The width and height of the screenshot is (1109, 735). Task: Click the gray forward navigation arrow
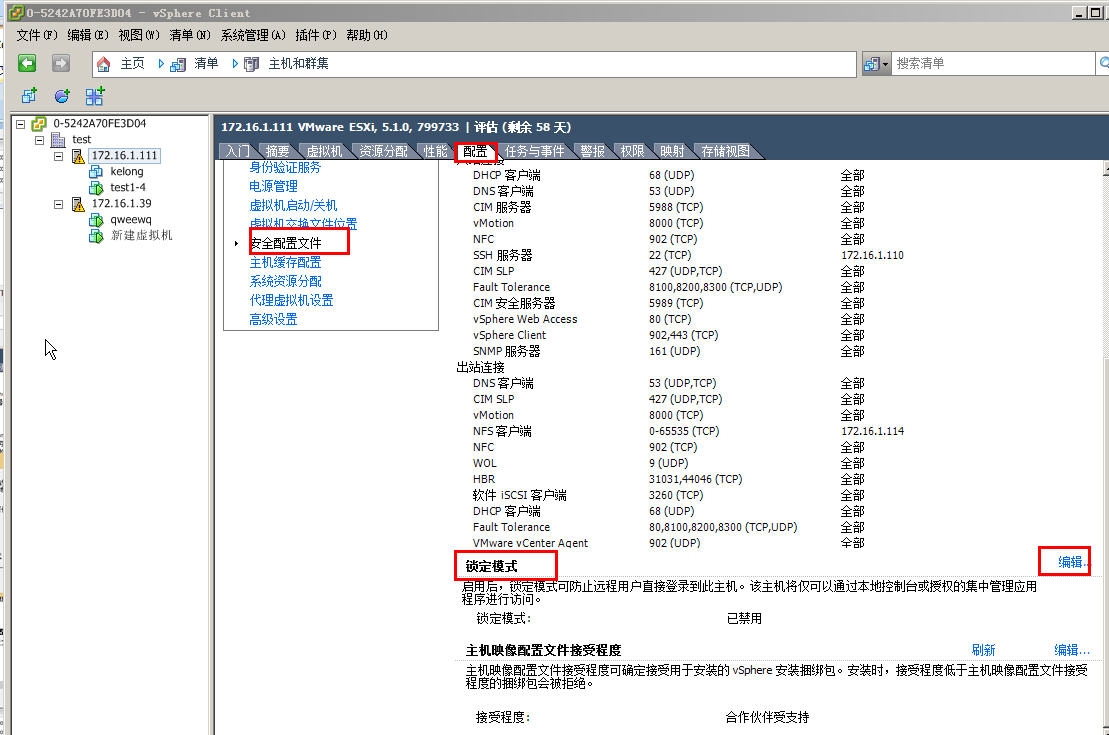click(61, 64)
